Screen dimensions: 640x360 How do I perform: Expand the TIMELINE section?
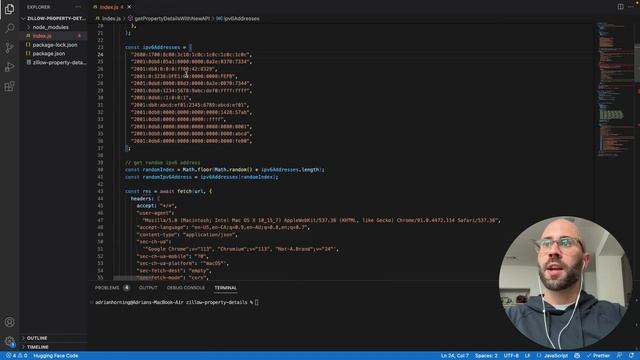pyautogui.click(x=38, y=347)
